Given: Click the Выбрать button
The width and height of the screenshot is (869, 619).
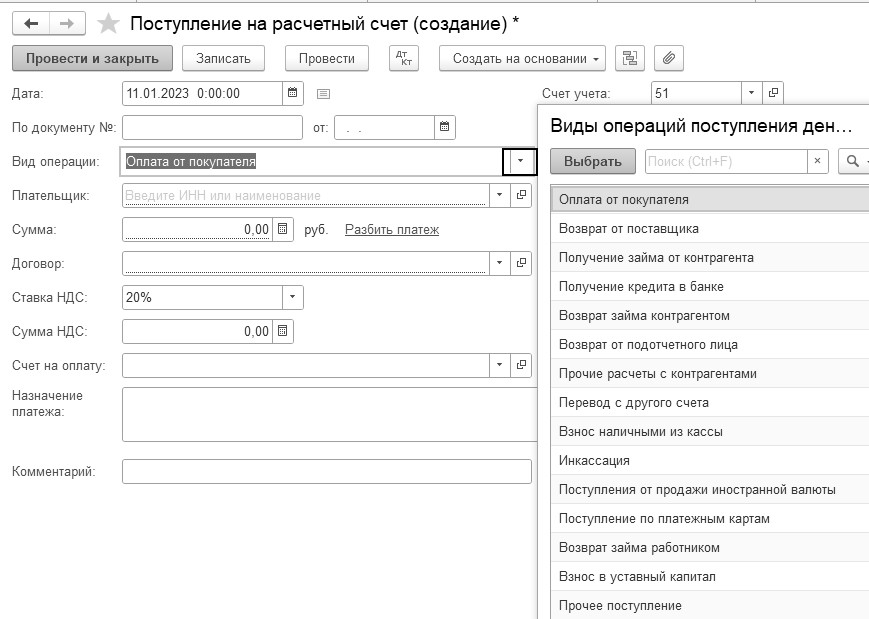Looking at the screenshot, I should 592,161.
